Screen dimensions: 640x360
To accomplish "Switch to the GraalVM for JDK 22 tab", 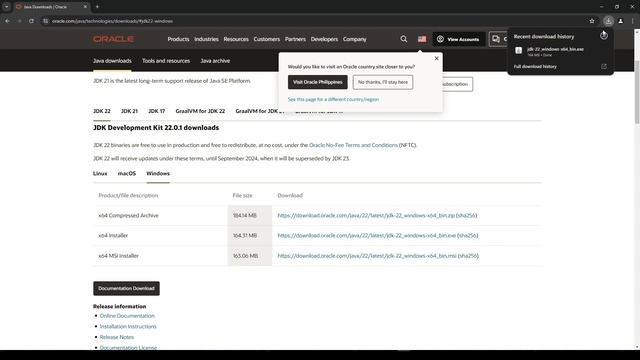I will 200,111.
